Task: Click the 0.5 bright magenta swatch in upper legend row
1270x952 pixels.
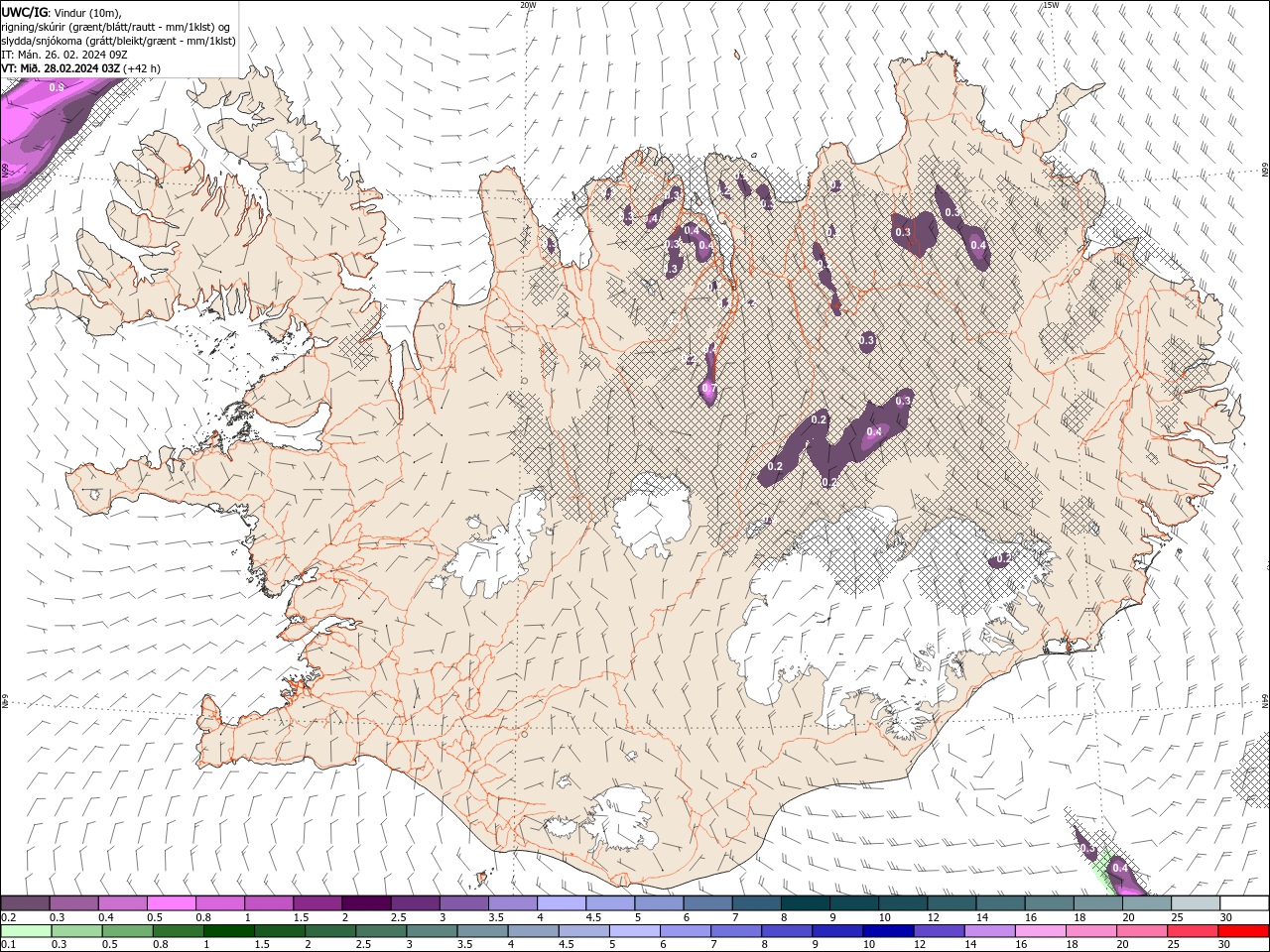Action: (171, 903)
